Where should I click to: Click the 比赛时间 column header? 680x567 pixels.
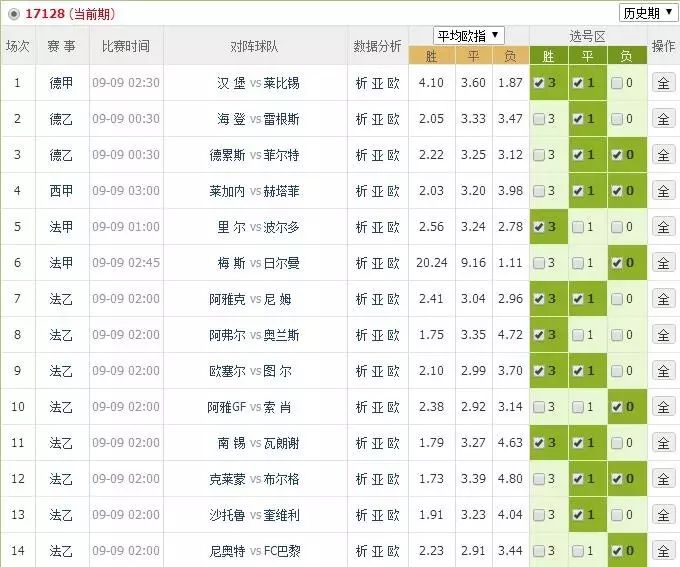126,46
